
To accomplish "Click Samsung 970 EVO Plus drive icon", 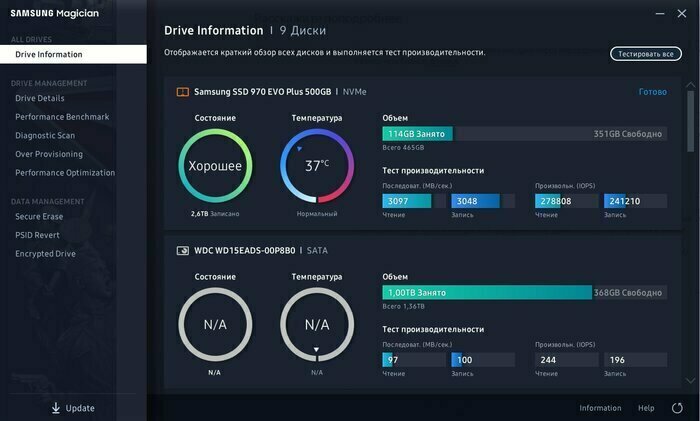I will pos(183,92).
